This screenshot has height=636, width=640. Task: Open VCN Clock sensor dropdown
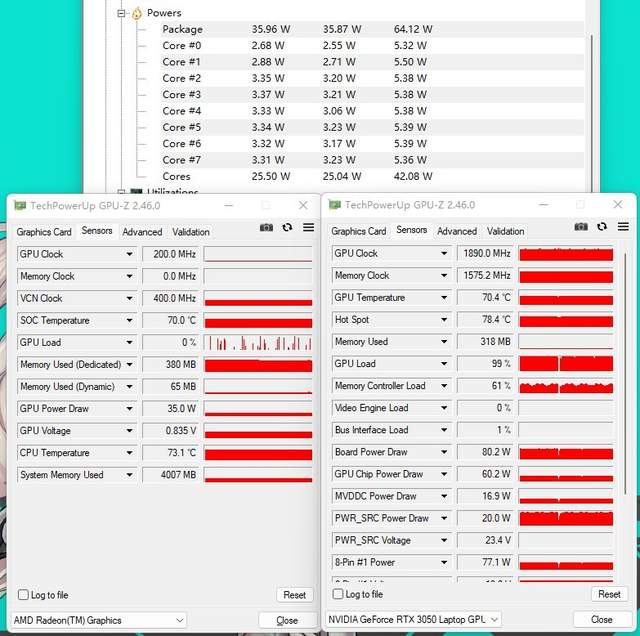(x=129, y=298)
